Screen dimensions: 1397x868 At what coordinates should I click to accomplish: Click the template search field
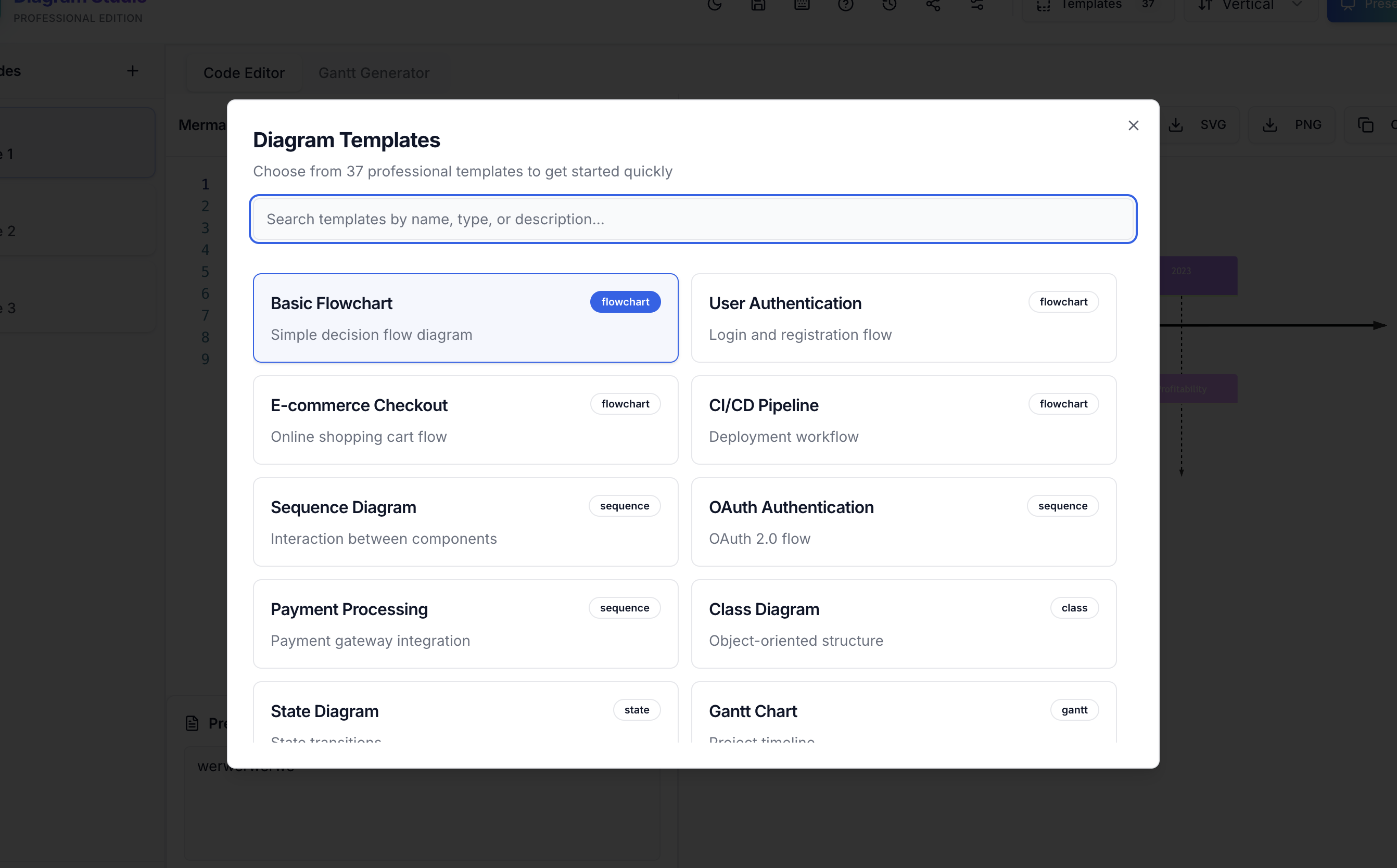pos(692,219)
